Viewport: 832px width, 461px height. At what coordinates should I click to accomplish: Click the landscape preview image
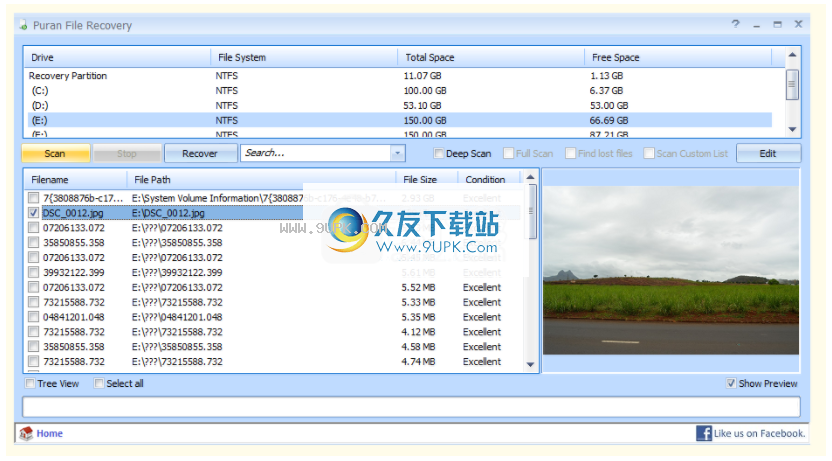(x=671, y=270)
